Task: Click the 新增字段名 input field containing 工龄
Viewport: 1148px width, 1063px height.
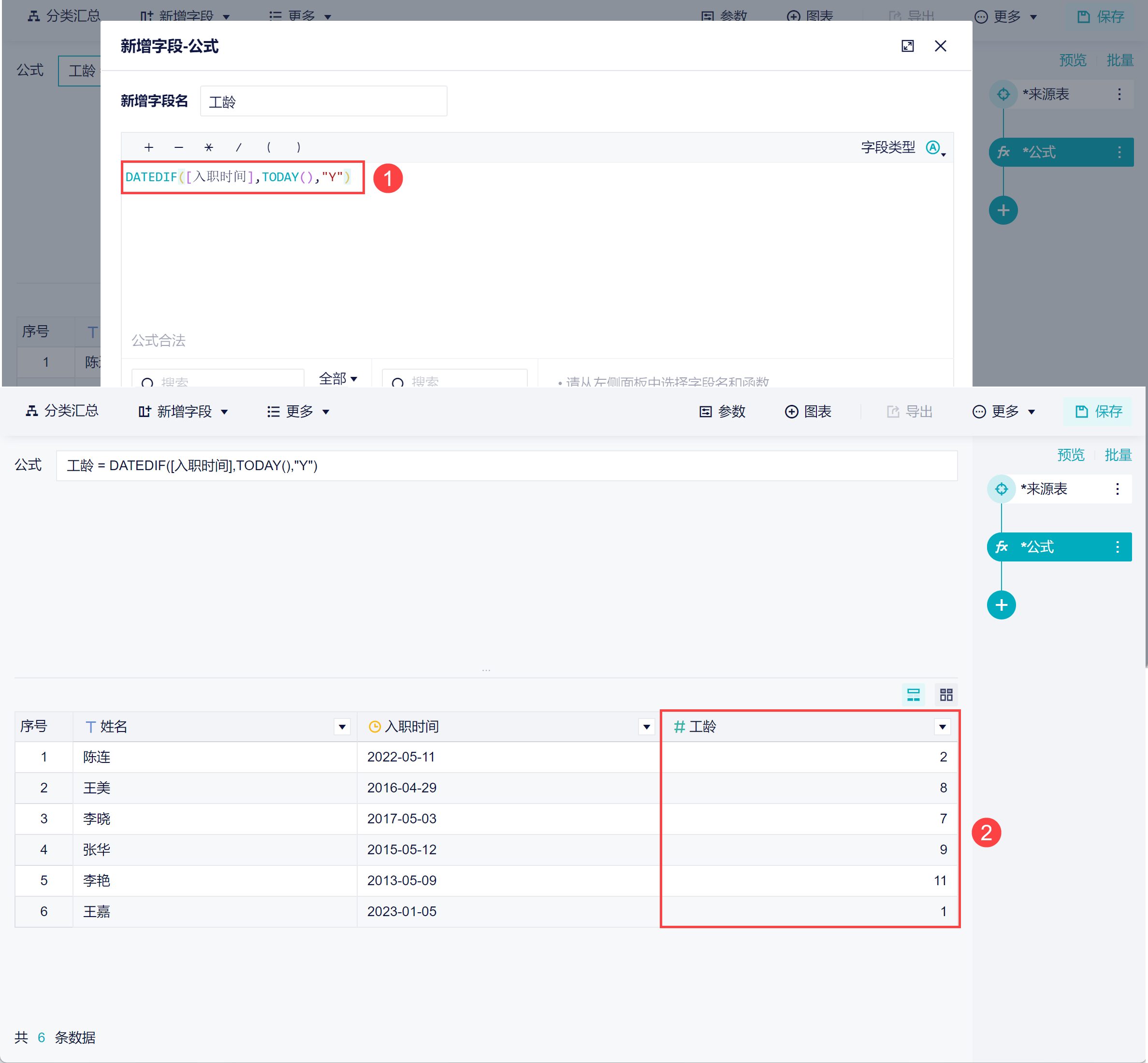Action: [x=323, y=102]
